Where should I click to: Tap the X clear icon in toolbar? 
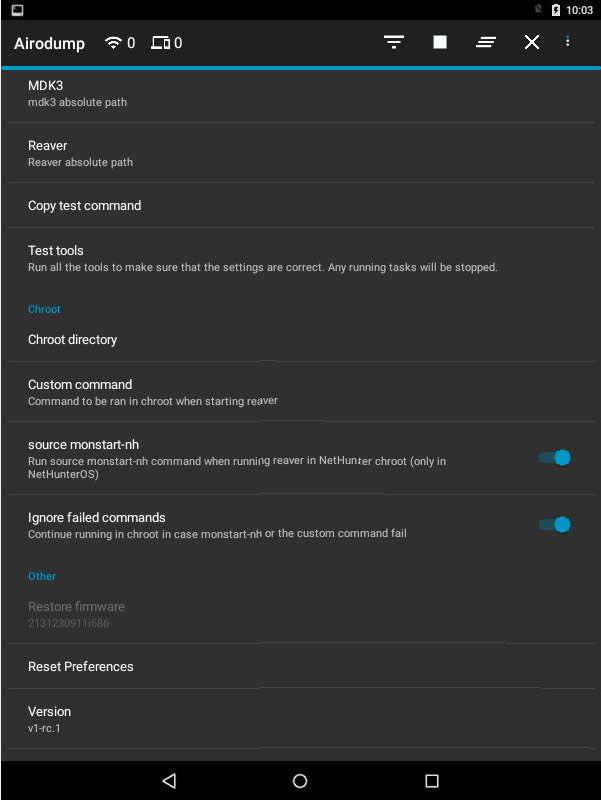(x=532, y=42)
